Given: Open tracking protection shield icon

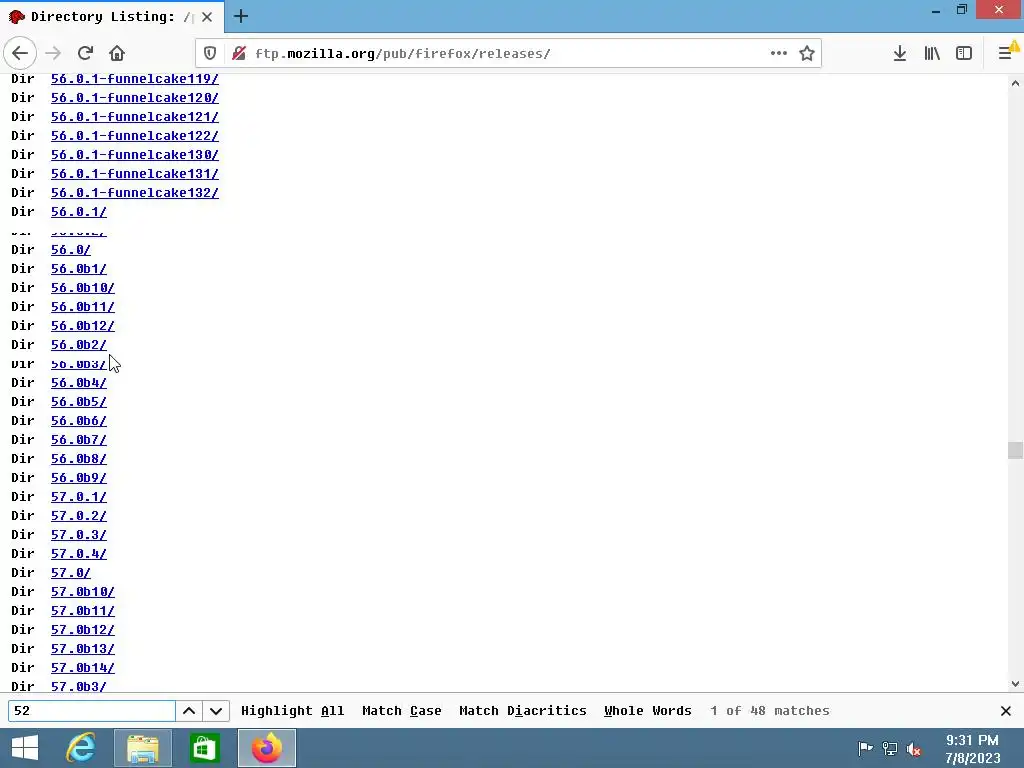Looking at the screenshot, I should 210,53.
